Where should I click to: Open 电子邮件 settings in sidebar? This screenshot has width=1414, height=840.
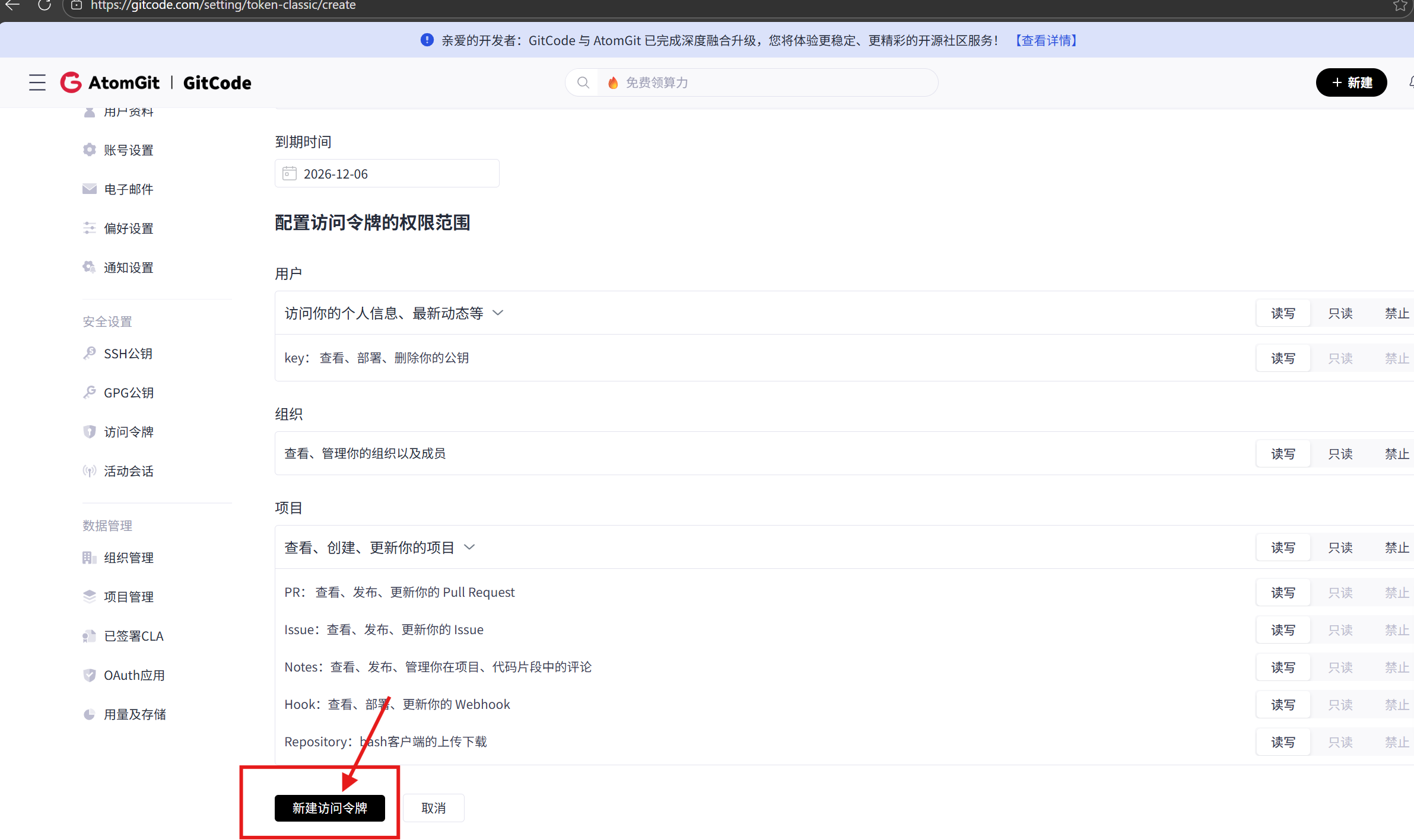point(128,189)
